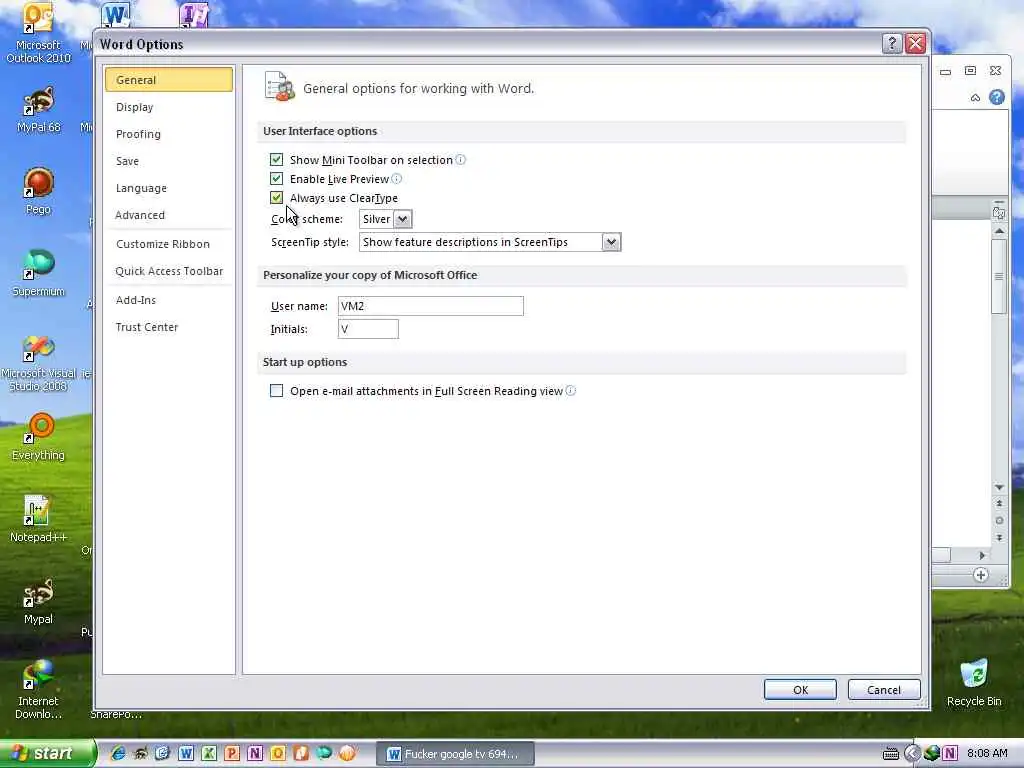The width and height of the screenshot is (1024, 768).
Task: Open the MyPal 68 desktop icon
Action: coord(38,109)
